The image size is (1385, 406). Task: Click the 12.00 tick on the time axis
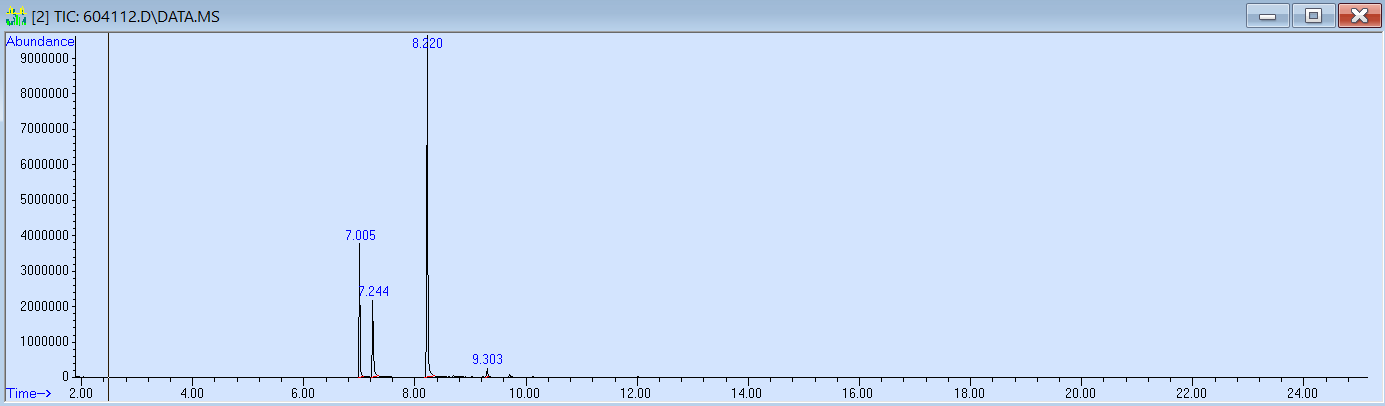click(636, 393)
